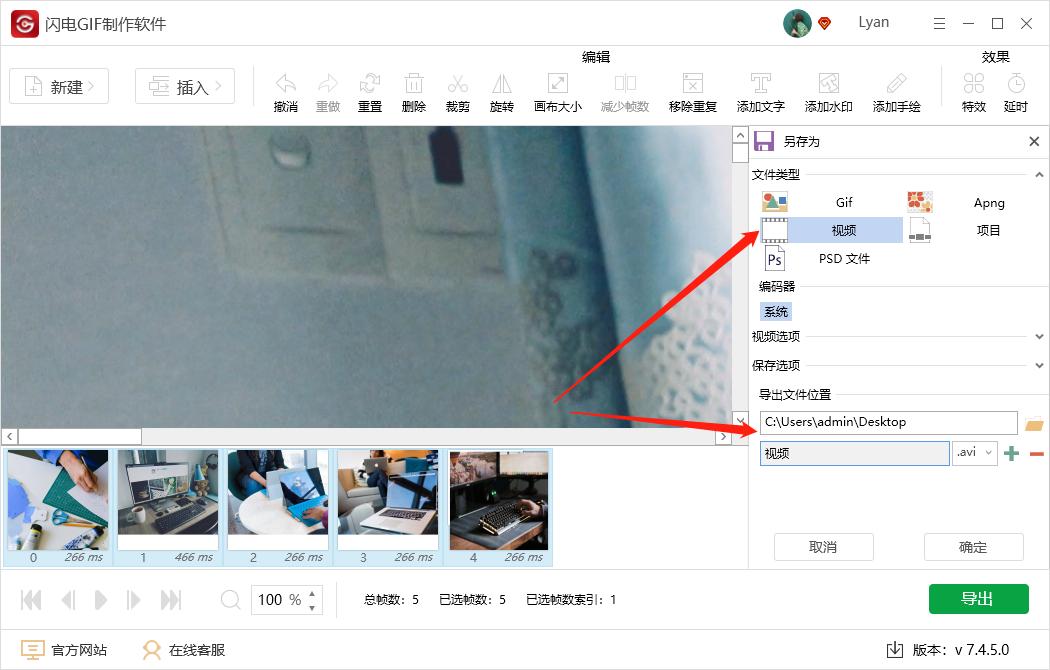Expand the 视频选项 video options section
The image size is (1050, 670).
[x=1040, y=336]
